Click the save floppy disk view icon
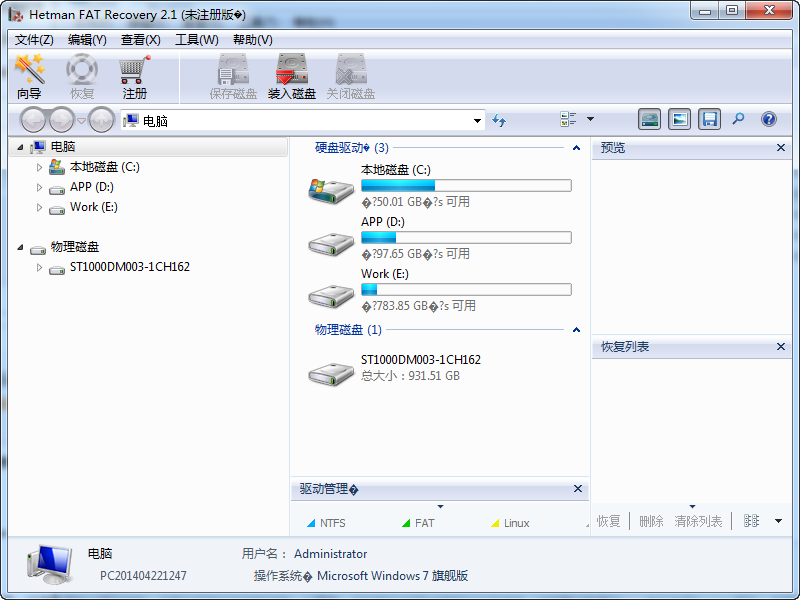The width and height of the screenshot is (800, 600). tap(709, 119)
